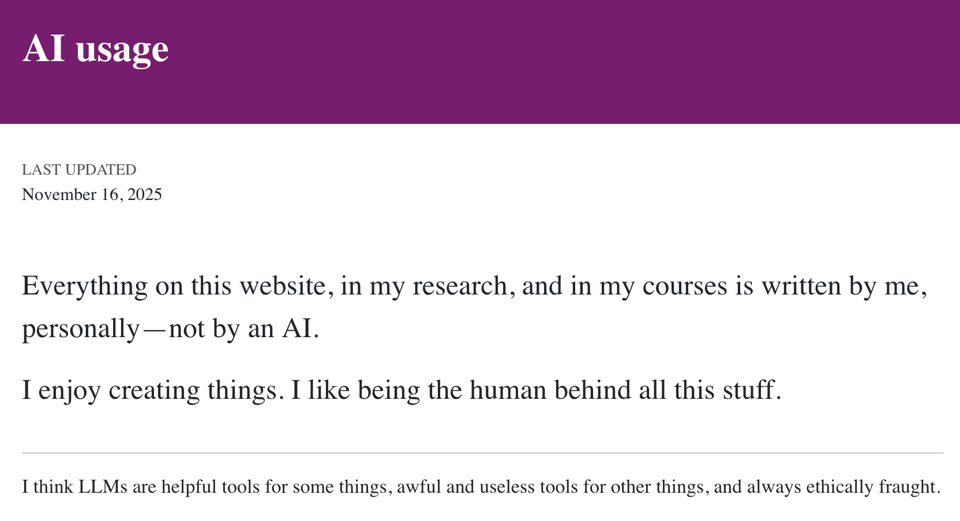Click the phrase "not by an AI"
Image resolution: width=960 pixels, height=521 pixels.
(243, 329)
